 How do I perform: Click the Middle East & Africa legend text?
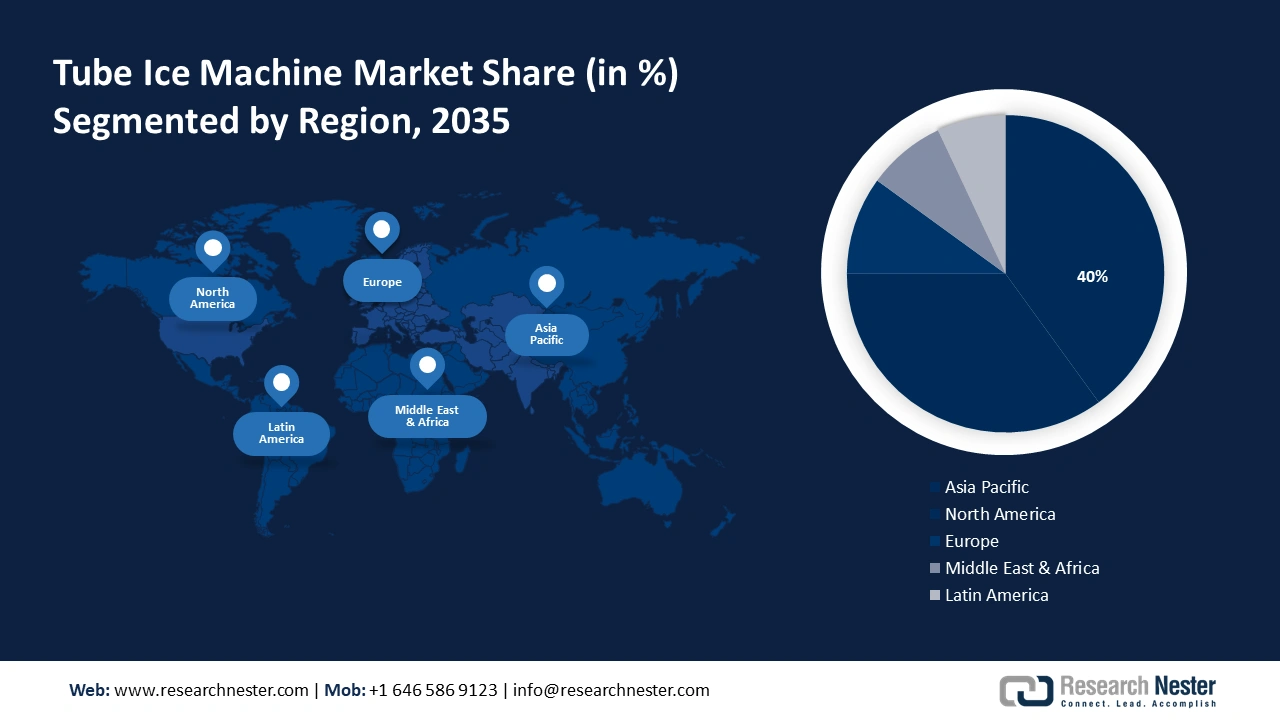(1022, 568)
